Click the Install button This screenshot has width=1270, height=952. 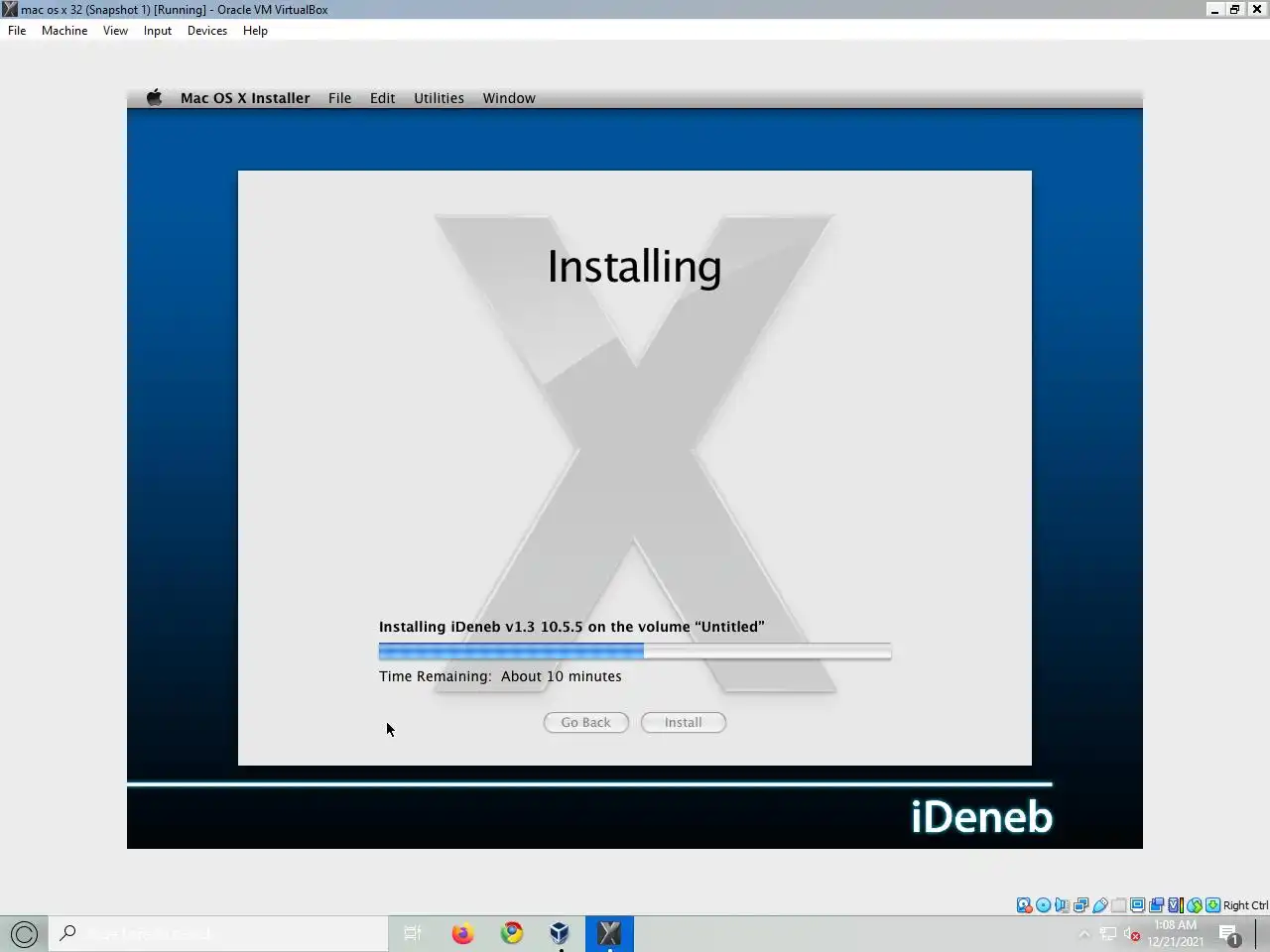click(x=683, y=722)
